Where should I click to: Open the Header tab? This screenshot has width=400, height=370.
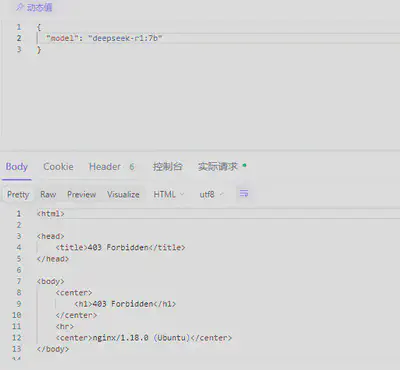[x=105, y=166]
